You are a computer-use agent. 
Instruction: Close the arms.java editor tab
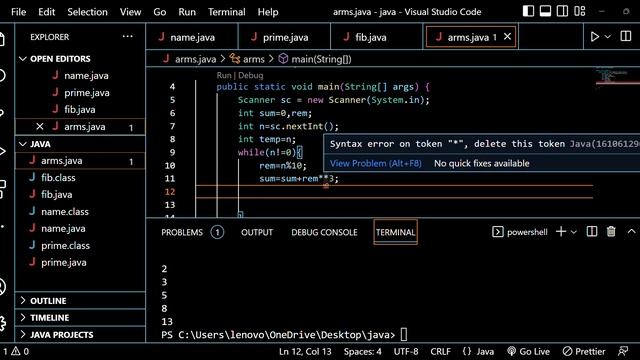507,37
